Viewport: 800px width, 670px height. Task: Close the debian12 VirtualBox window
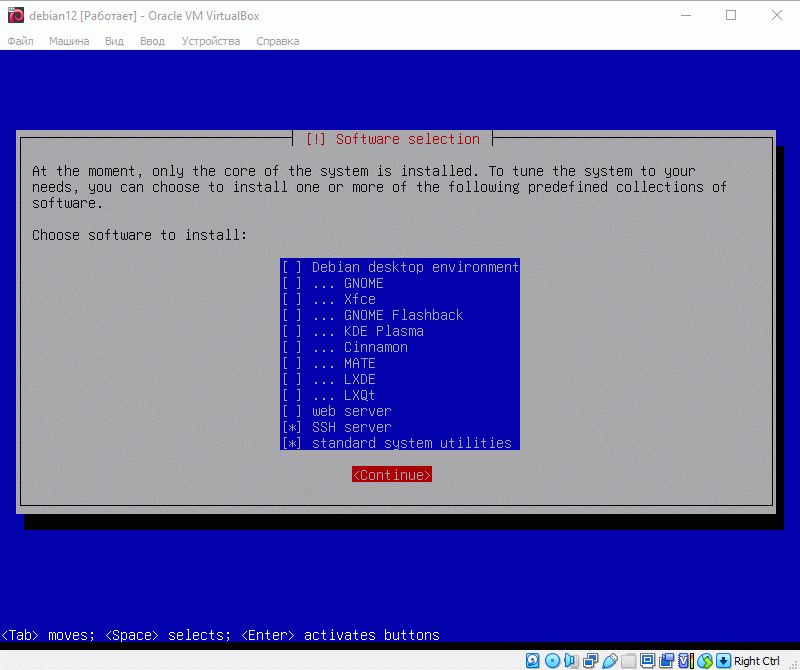point(777,15)
